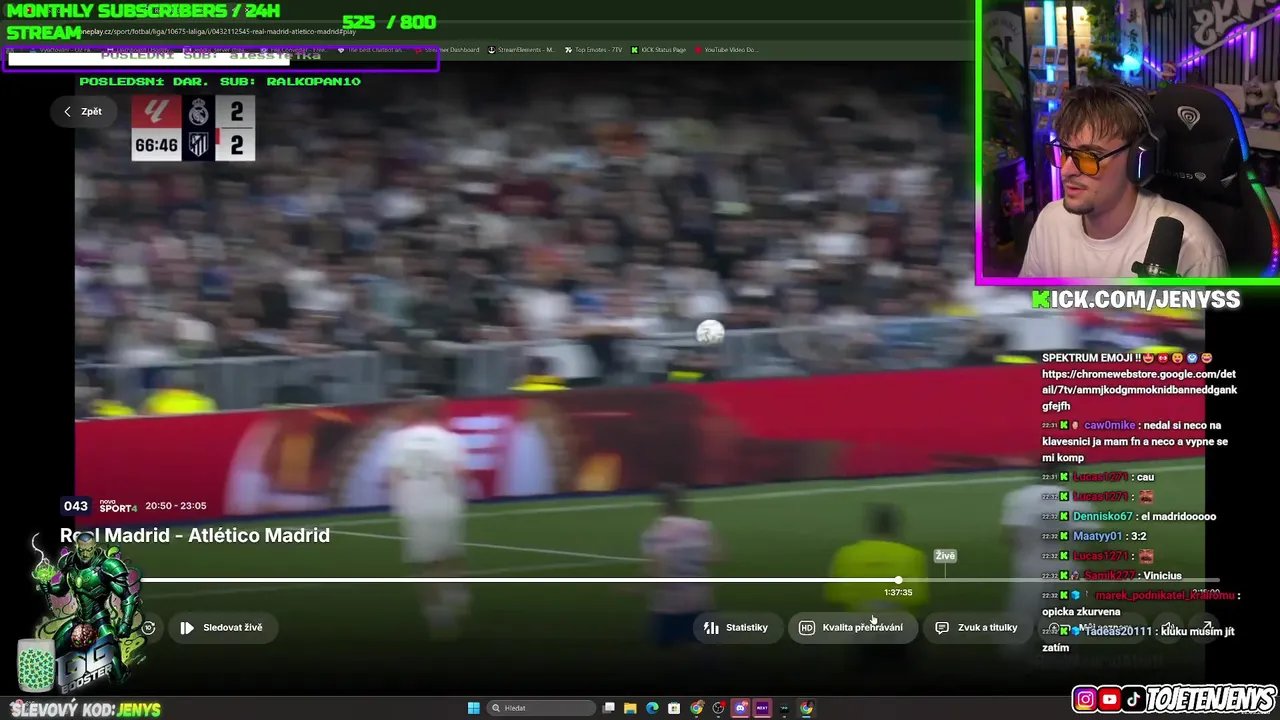
Task: Click the caw0mike username in chat
Action: pyautogui.click(x=1110, y=425)
